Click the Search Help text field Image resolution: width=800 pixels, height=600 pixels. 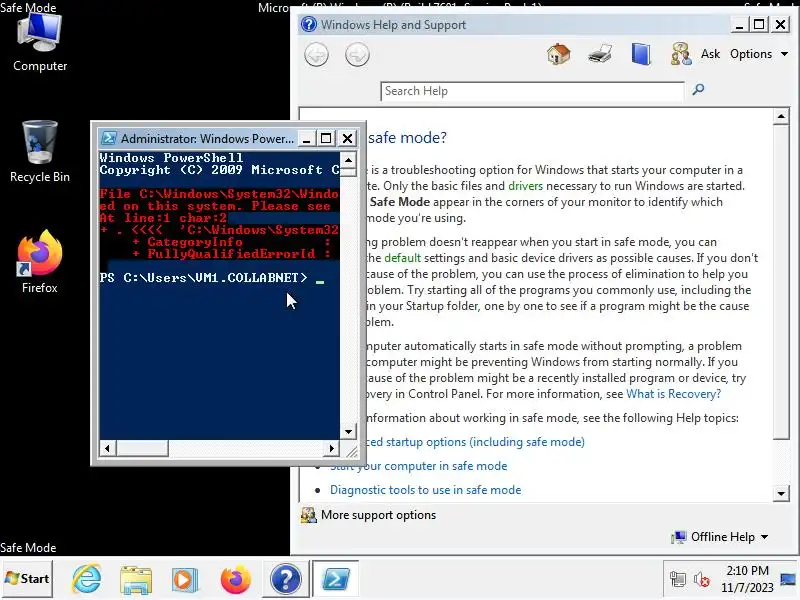(x=532, y=91)
